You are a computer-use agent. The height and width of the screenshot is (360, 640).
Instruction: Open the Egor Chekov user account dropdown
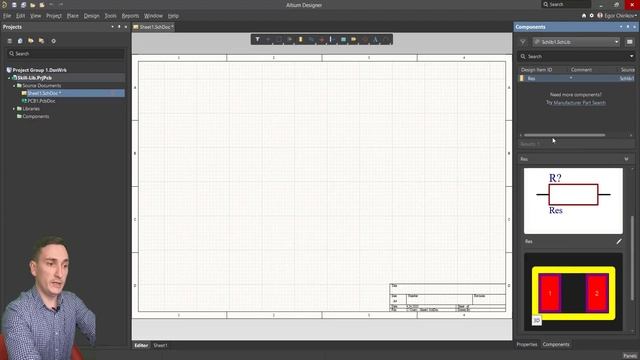618,16
